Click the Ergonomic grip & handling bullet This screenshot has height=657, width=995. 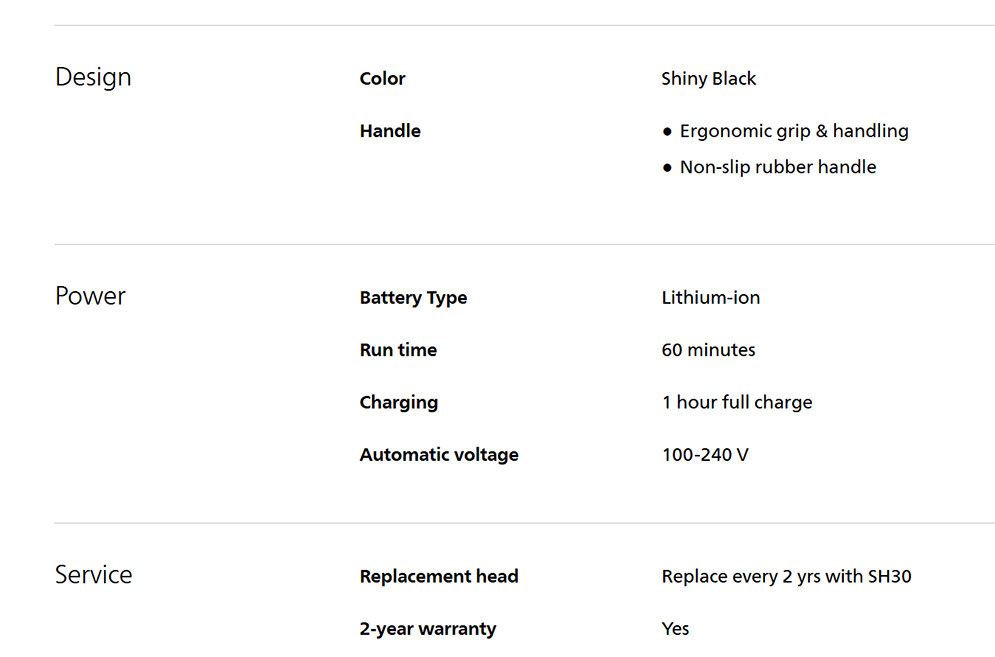(x=793, y=131)
